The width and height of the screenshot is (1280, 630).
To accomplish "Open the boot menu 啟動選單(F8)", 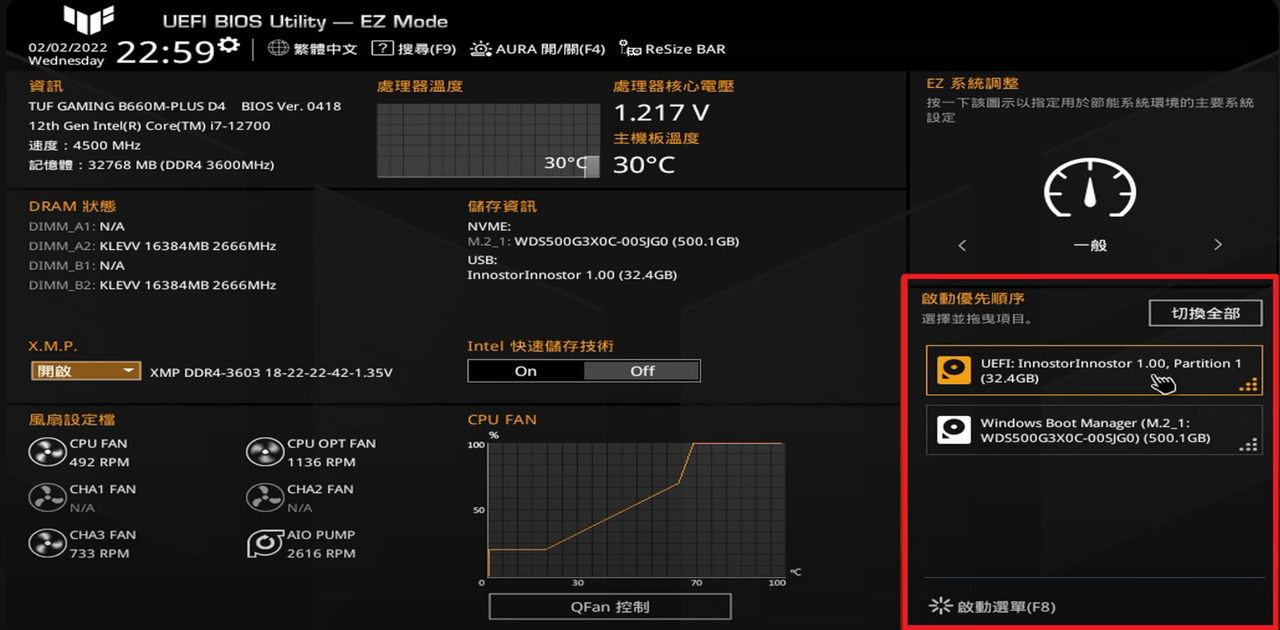I will [x=992, y=606].
